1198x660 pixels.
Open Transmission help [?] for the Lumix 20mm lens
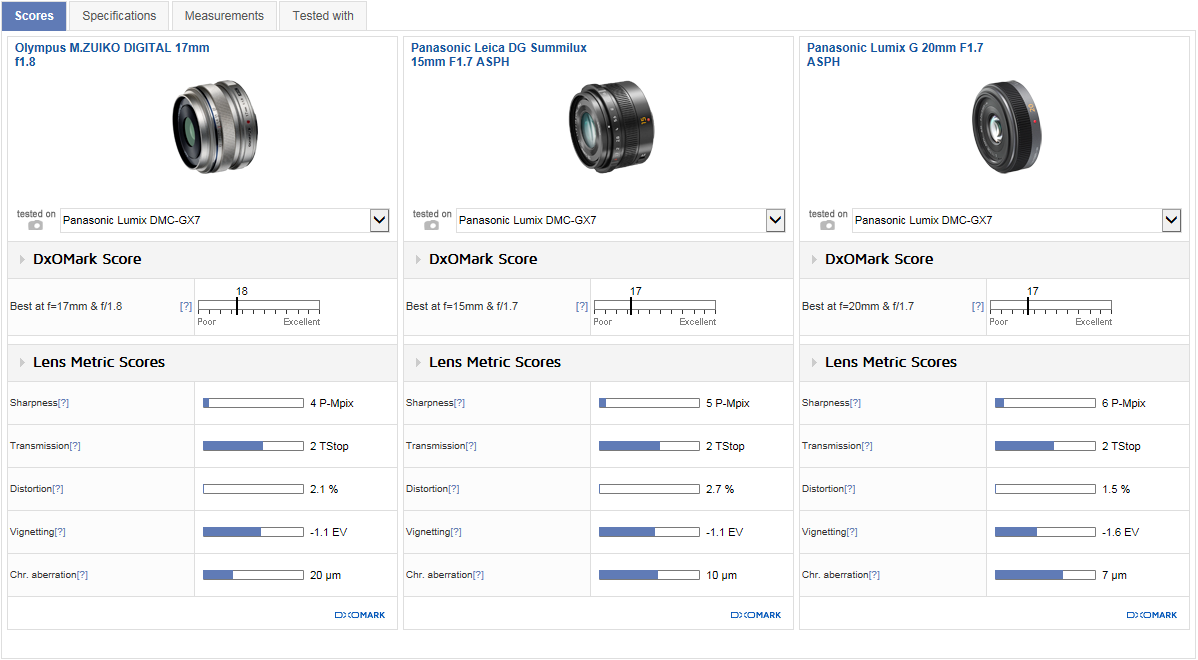click(866, 446)
